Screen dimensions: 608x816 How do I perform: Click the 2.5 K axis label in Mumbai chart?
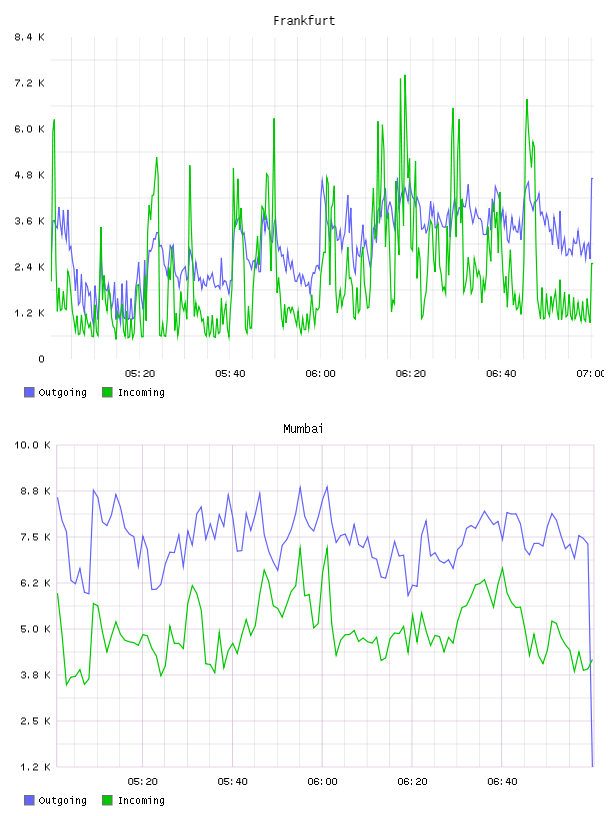(x=35, y=721)
